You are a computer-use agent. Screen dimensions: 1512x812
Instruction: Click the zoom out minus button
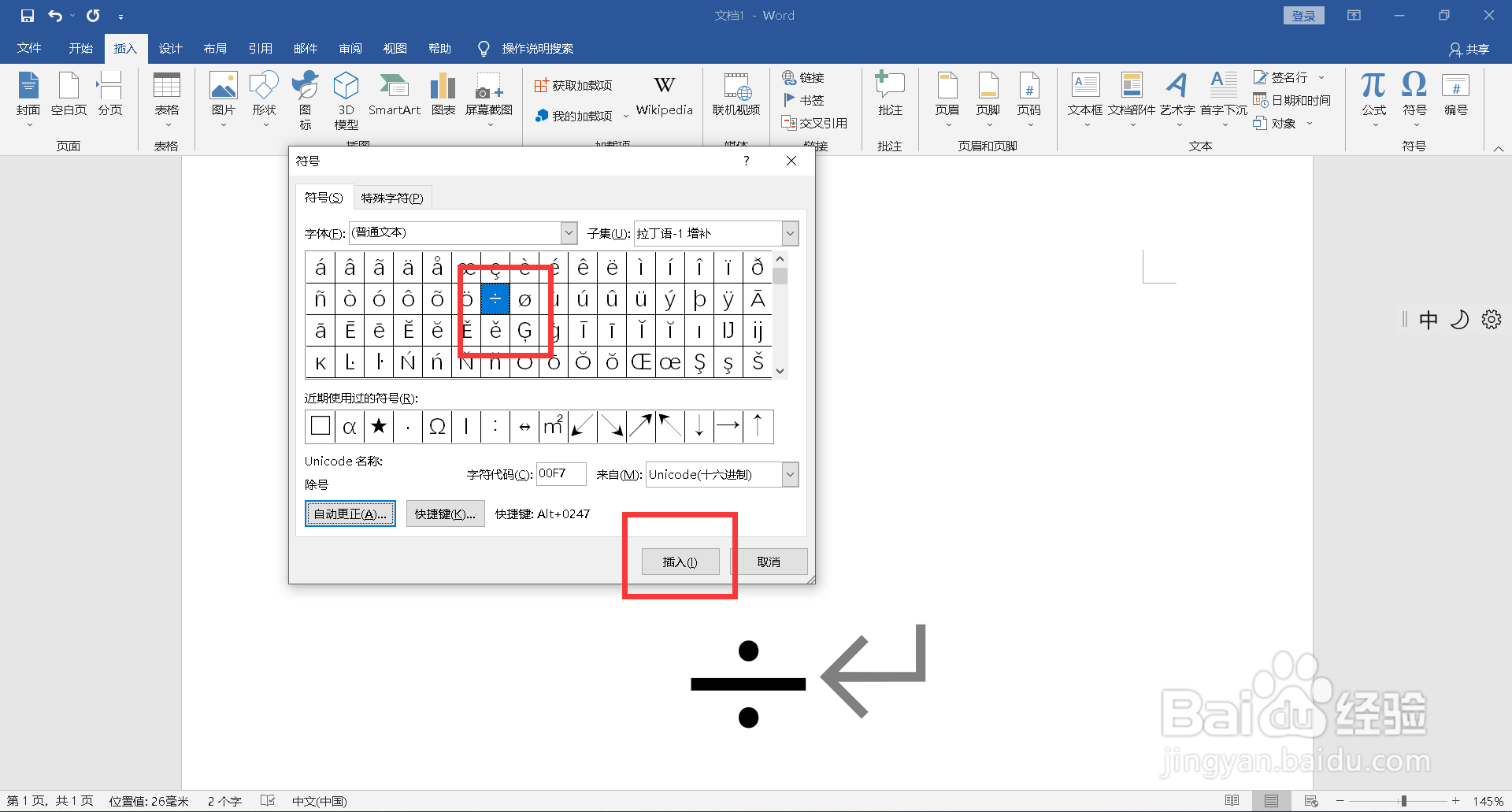pos(1340,801)
